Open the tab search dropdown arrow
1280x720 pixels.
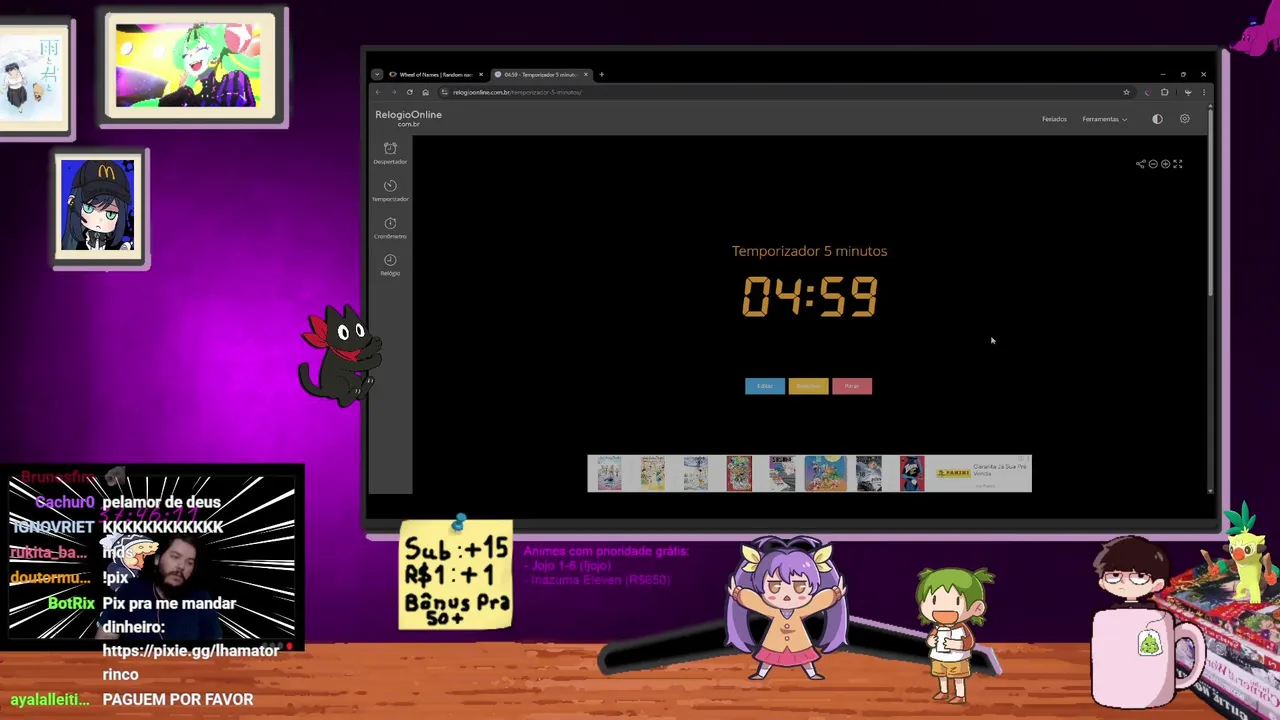[x=376, y=74]
